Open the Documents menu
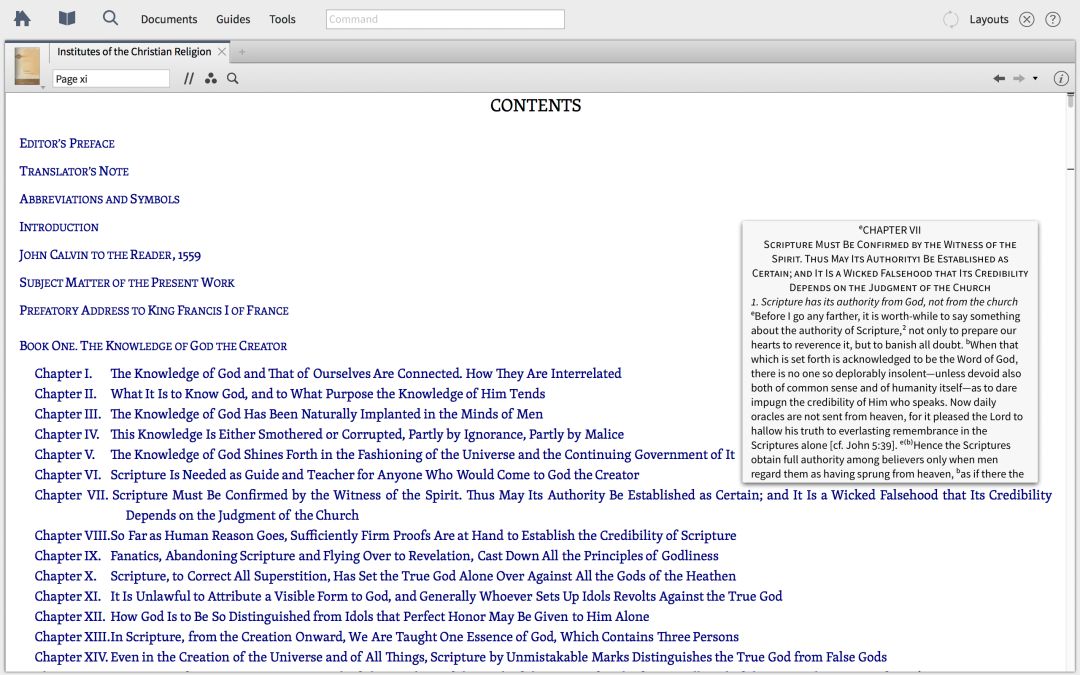Image resolution: width=1080 pixels, height=675 pixels. tap(169, 19)
